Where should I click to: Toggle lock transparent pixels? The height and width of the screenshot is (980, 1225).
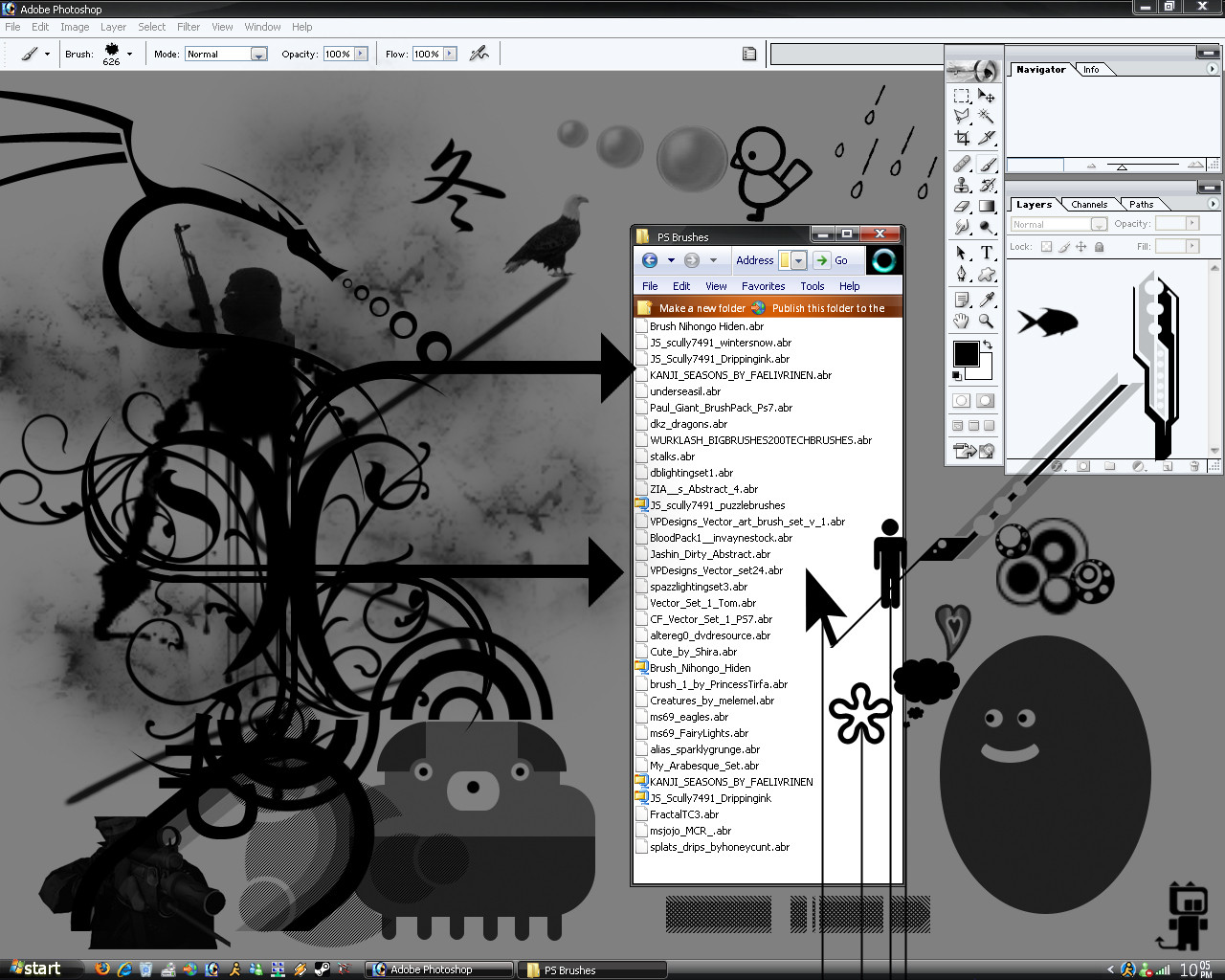click(1046, 247)
